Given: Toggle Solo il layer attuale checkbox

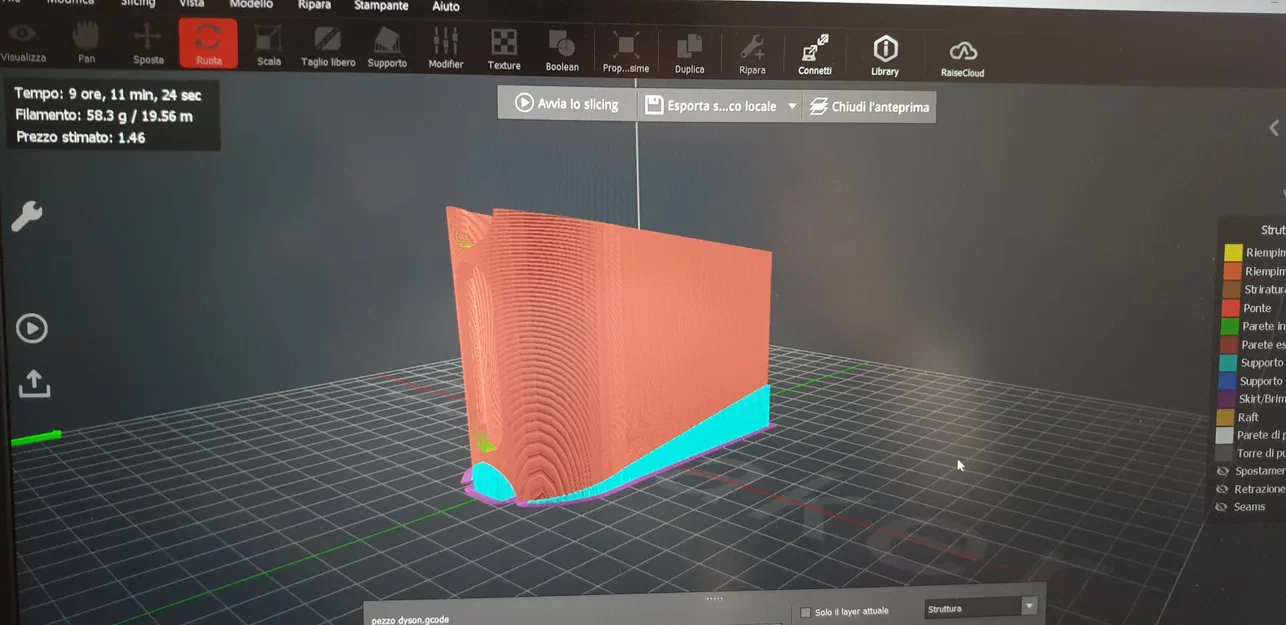Looking at the screenshot, I should pos(806,612).
